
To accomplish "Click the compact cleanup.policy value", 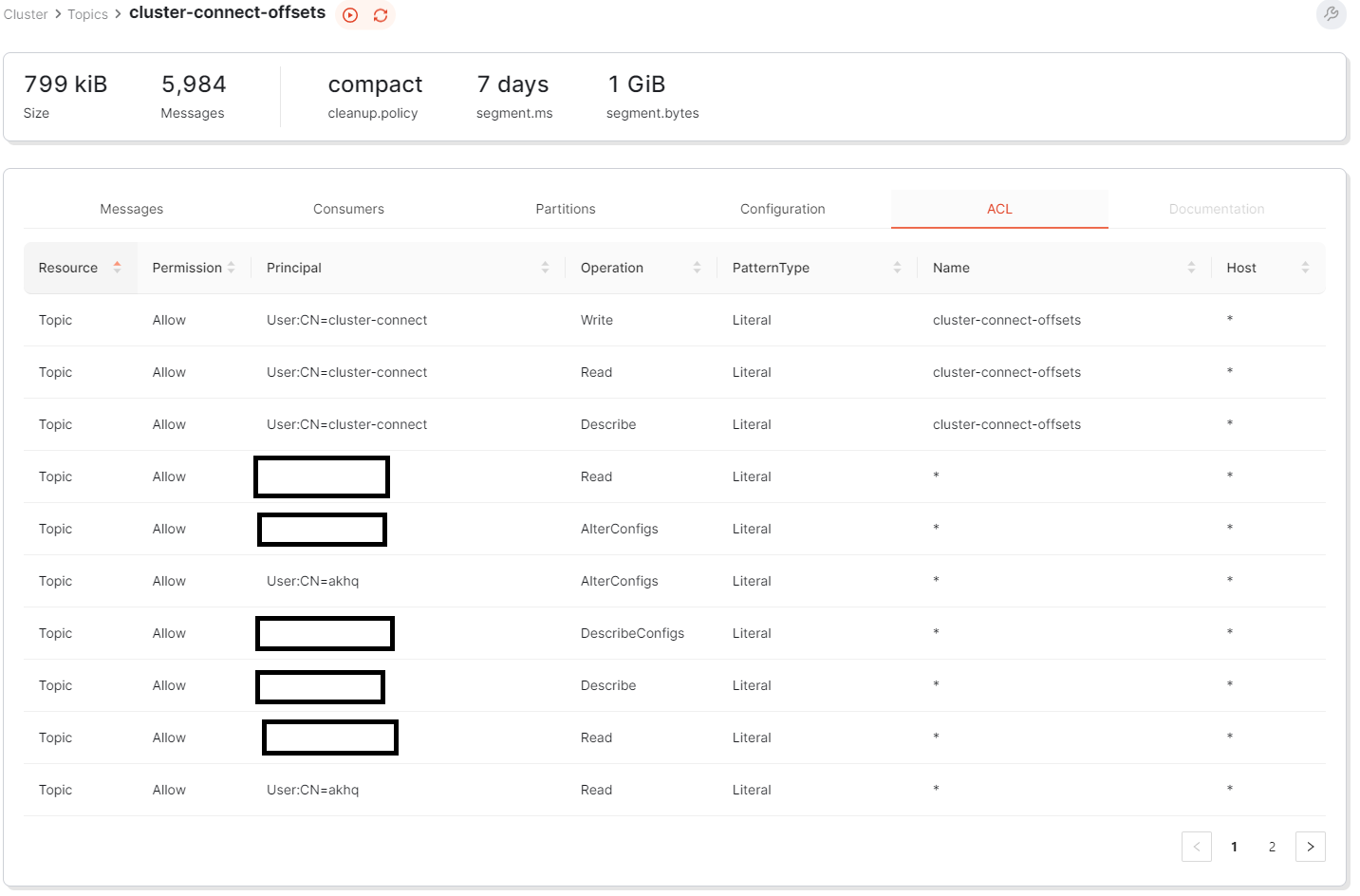I will click(375, 84).
